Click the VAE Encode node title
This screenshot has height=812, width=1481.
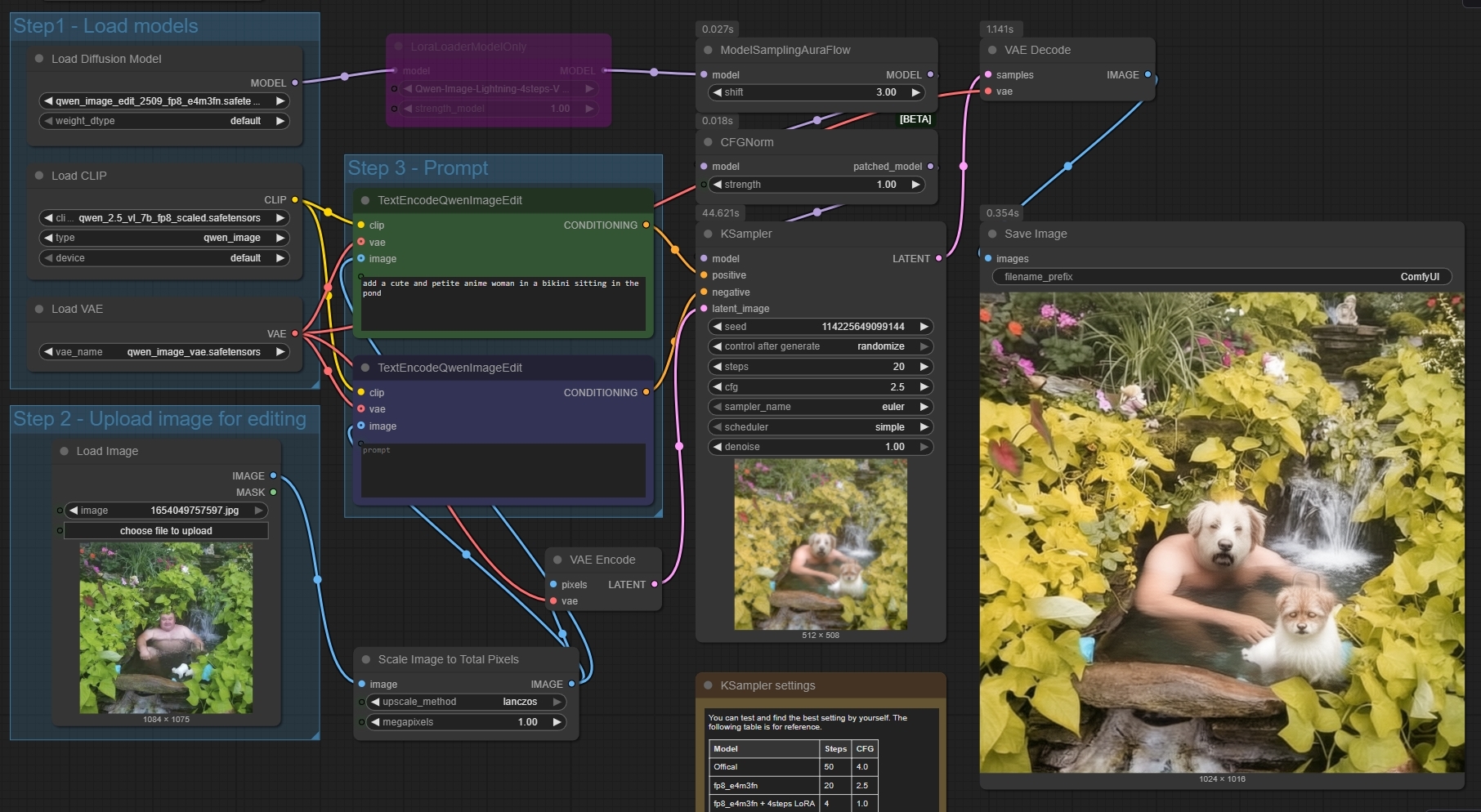(x=602, y=560)
